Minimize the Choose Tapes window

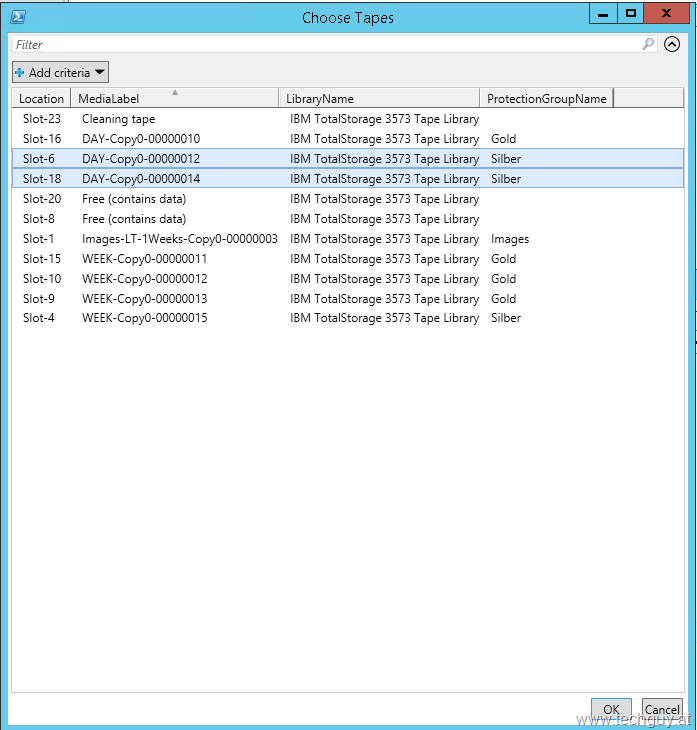tap(603, 14)
